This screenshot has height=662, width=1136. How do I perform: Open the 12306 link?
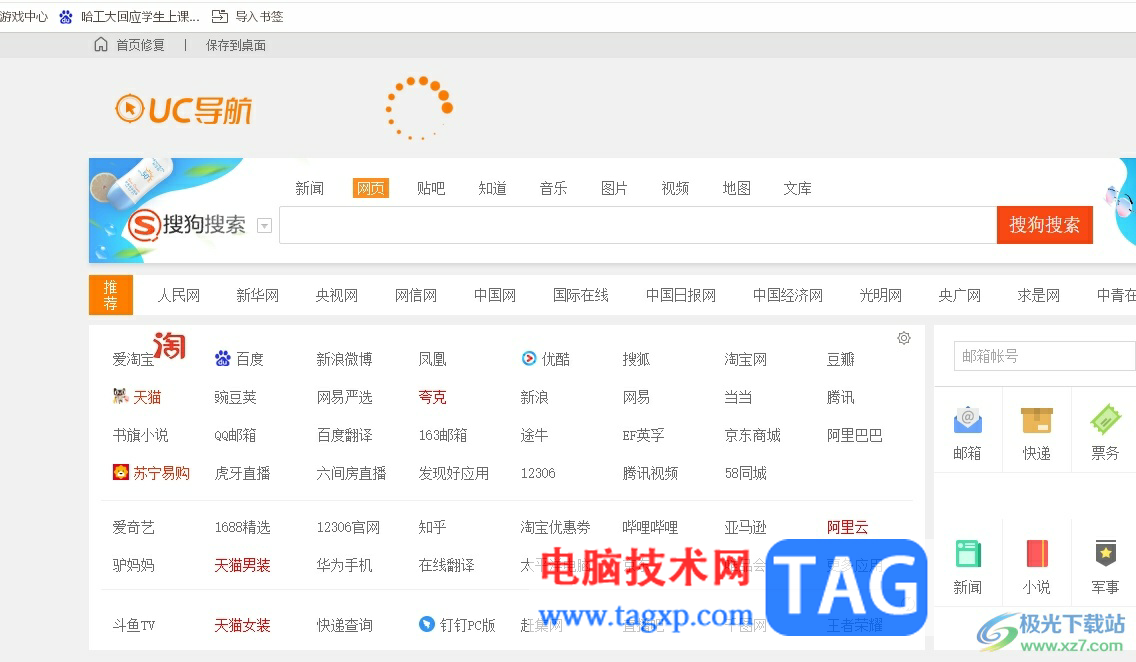[x=538, y=473]
